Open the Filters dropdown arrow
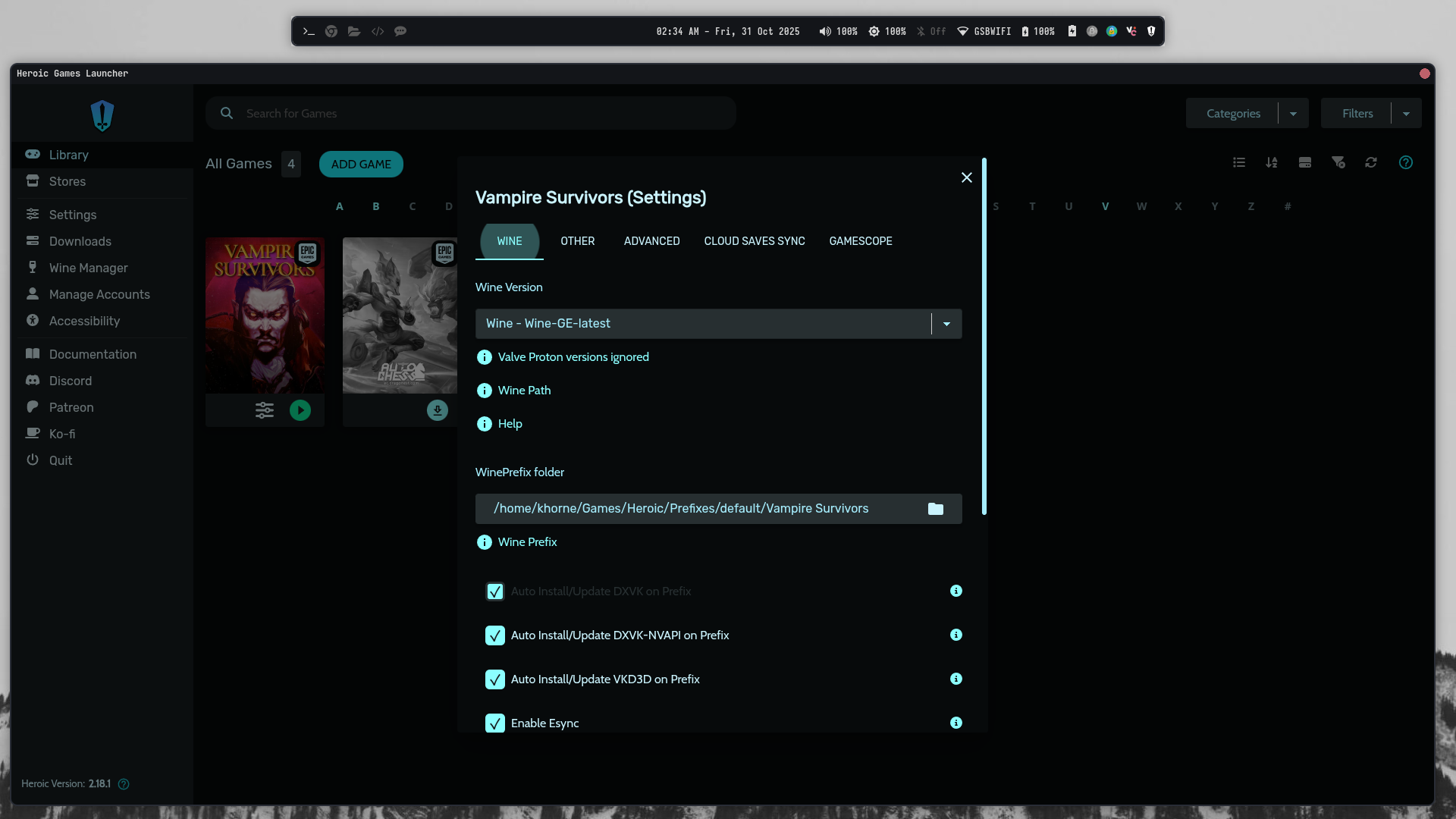 pos(1406,114)
